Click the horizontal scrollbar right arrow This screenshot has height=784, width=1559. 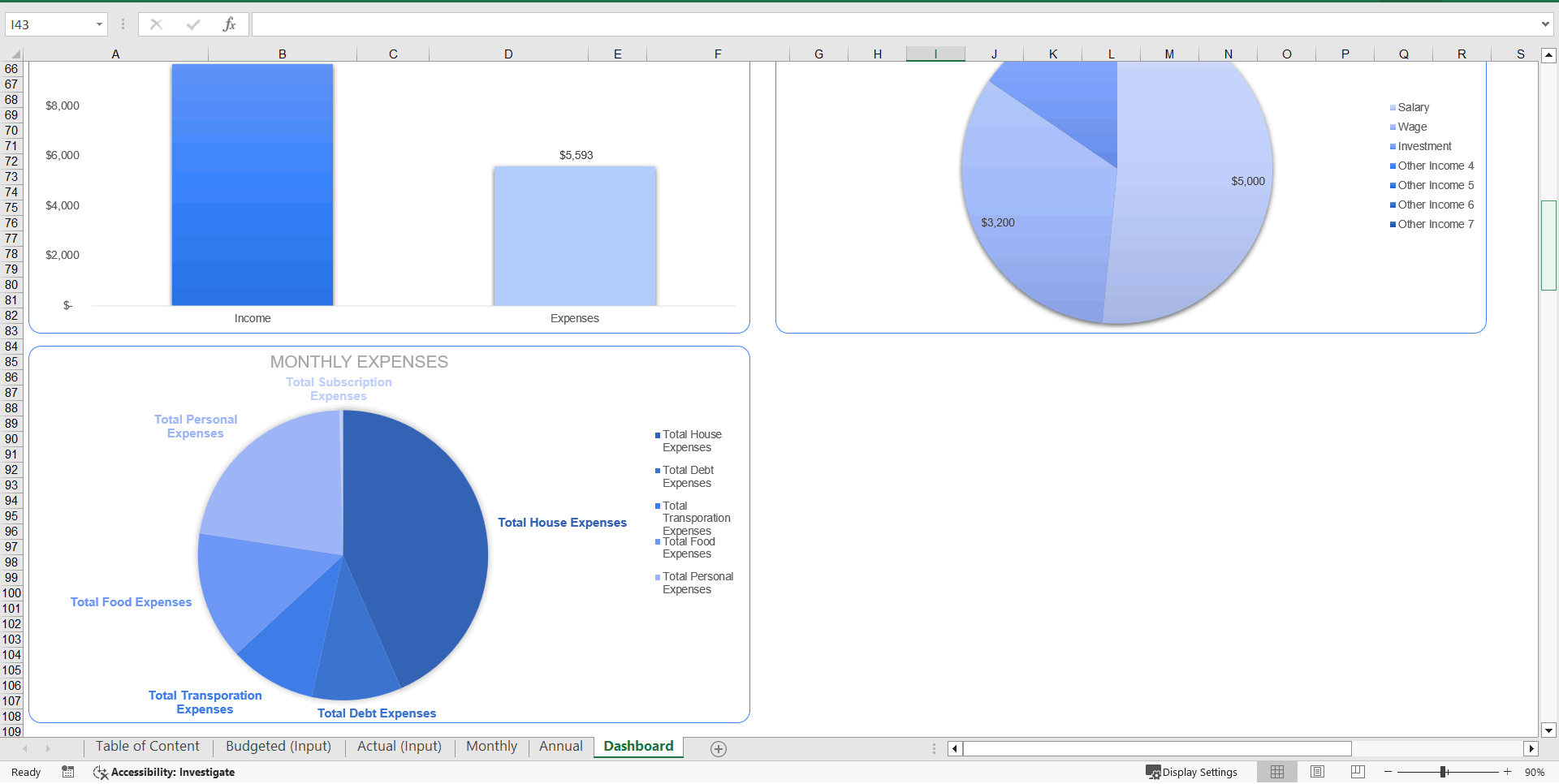pyautogui.click(x=1531, y=748)
